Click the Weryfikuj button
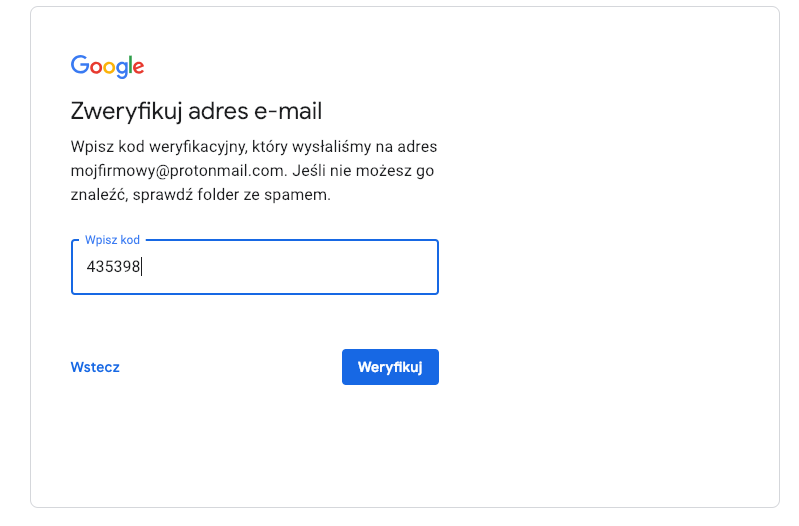Viewport: 799px width, 526px height. pyautogui.click(x=390, y=367)
